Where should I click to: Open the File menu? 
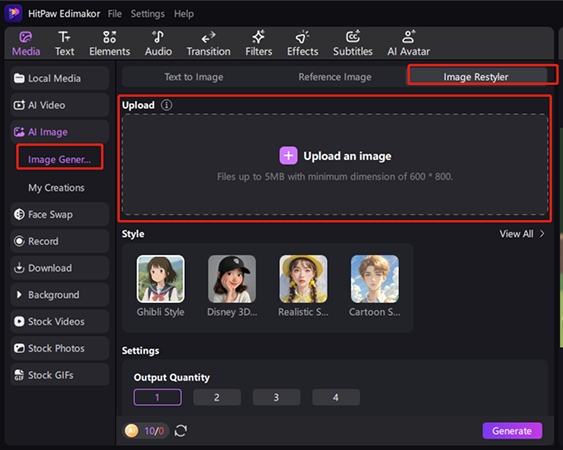(115, 14)
